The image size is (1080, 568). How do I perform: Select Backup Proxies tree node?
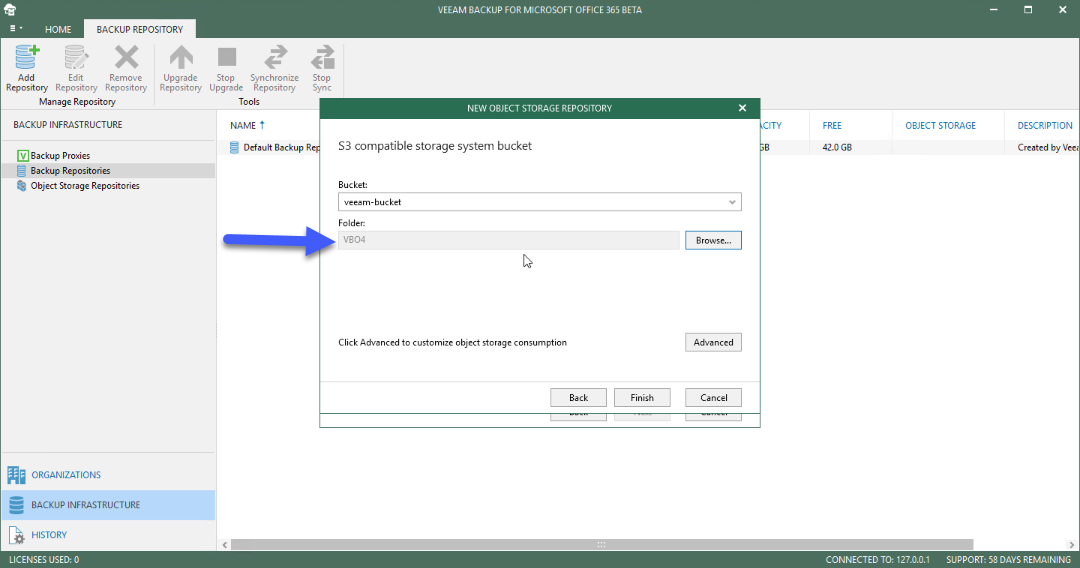tap(60, 156)
